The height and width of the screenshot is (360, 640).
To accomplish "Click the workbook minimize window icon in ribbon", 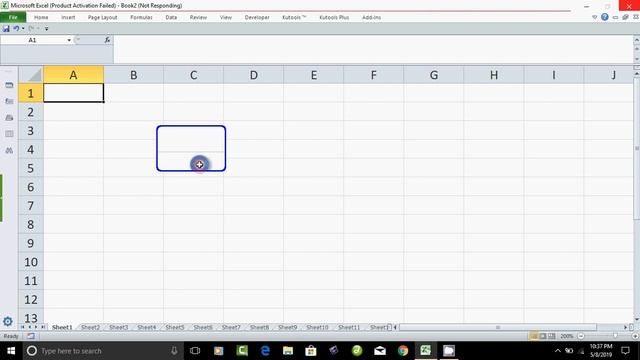I will click(x=615, y=17).
